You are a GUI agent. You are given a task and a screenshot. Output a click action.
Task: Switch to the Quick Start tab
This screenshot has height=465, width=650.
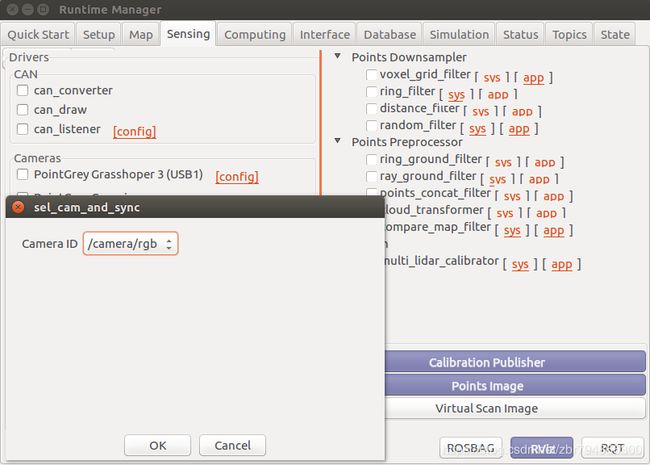(38, 34)
